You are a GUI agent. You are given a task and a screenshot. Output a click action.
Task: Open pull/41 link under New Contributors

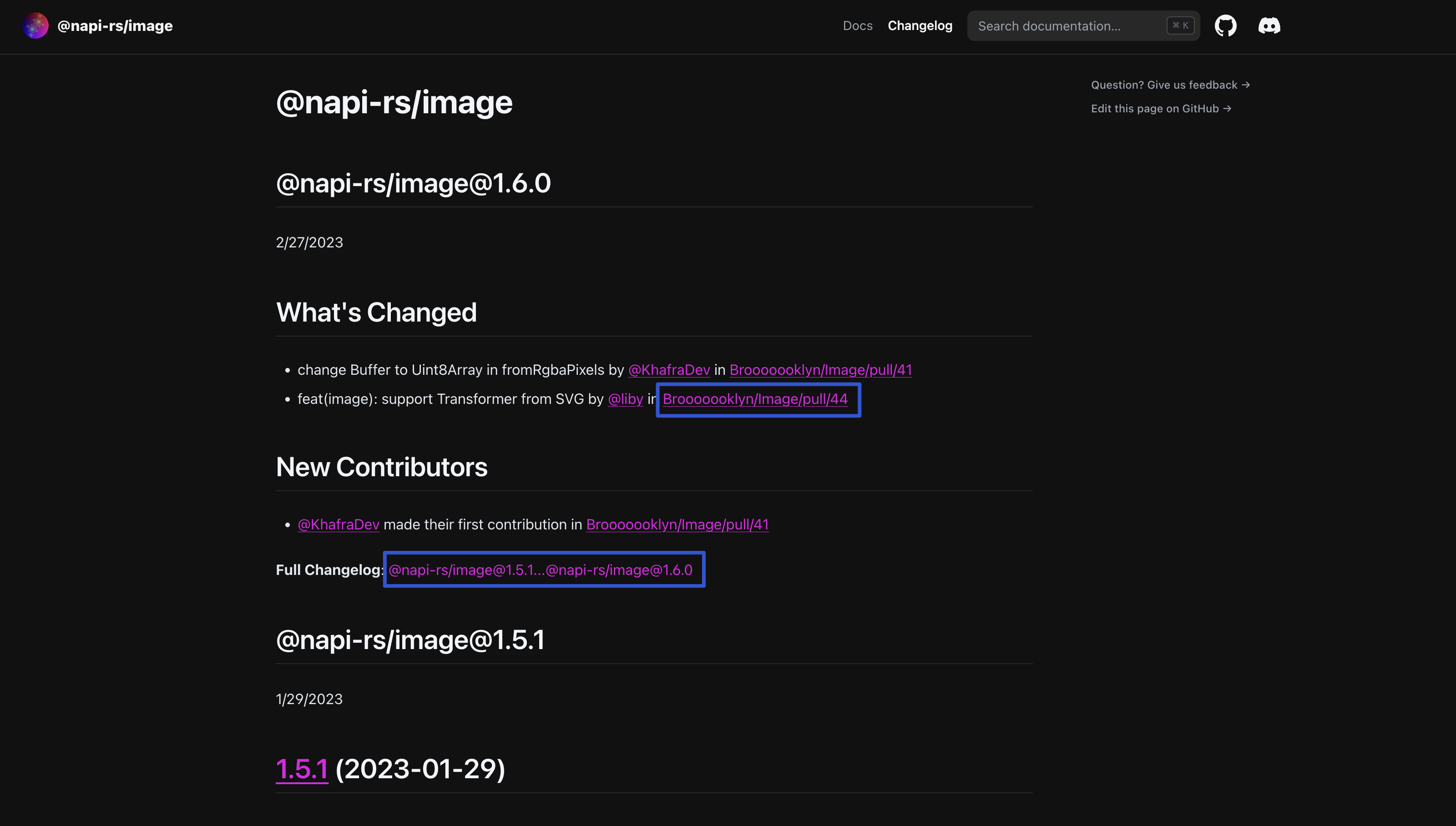[x=677, y=524]
